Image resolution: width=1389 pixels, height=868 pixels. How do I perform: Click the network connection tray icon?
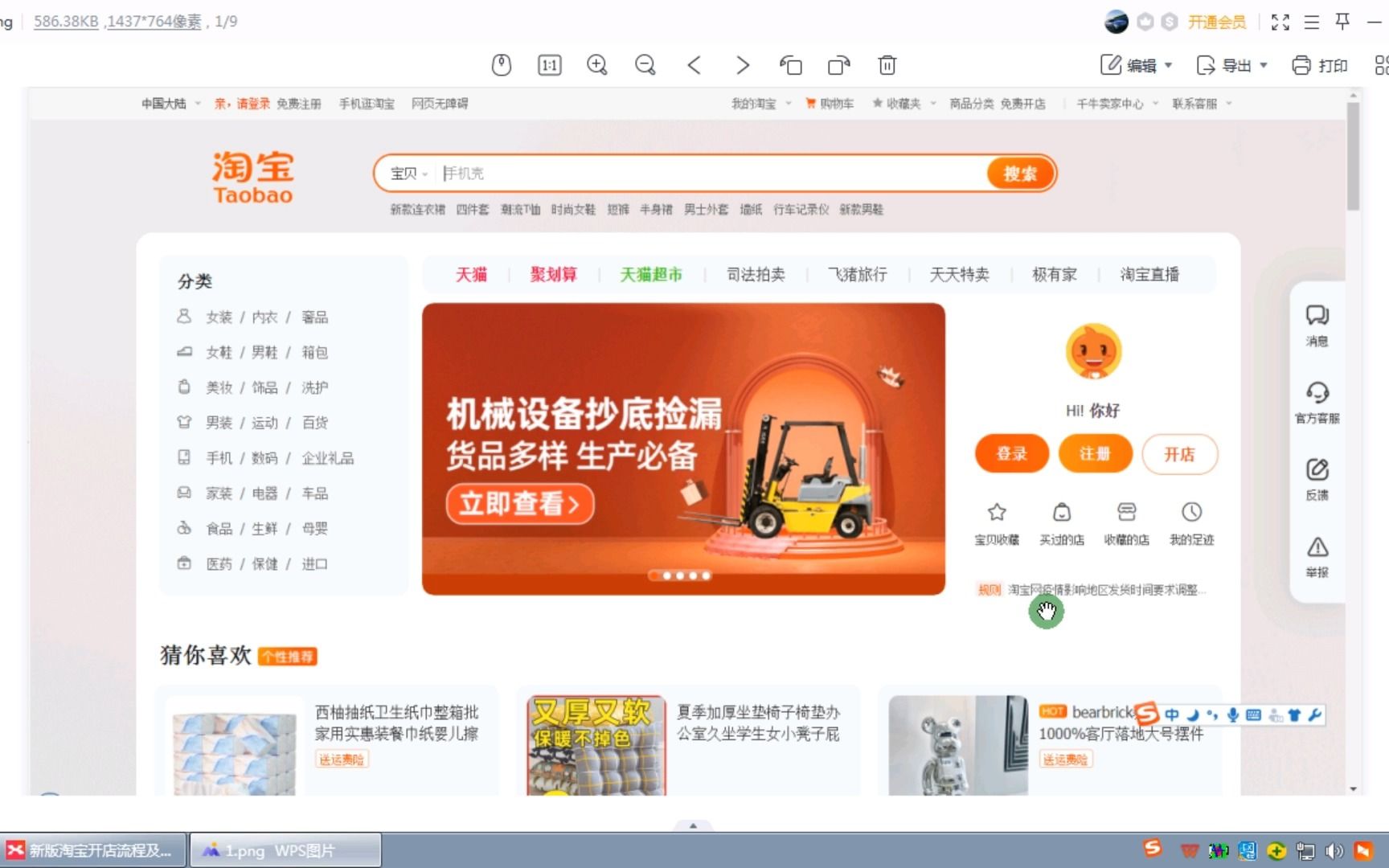(1305, 850)
